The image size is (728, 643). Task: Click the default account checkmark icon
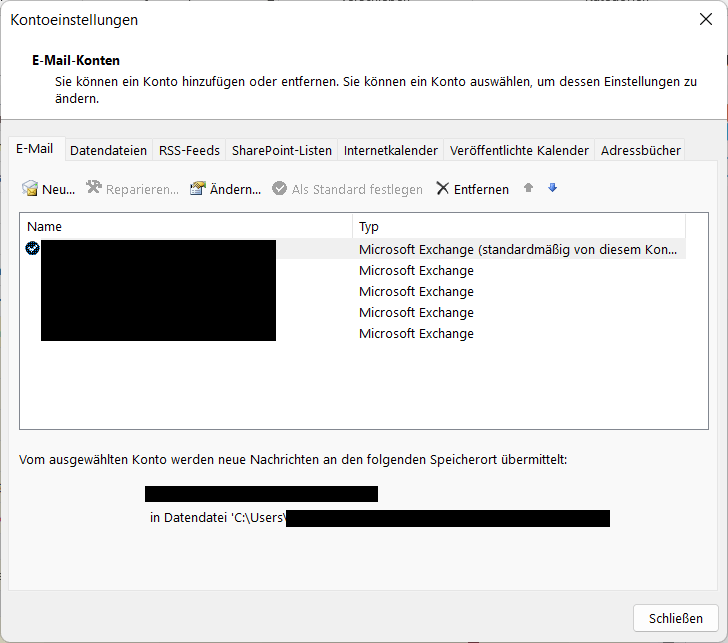click(x=32, y=248)
